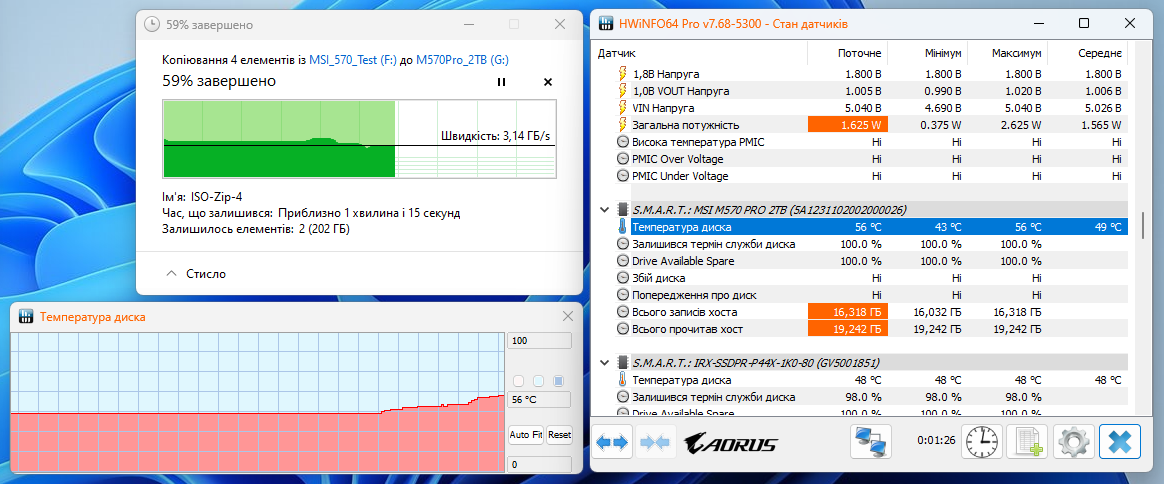Click the status icon beside Збій диска
The height and width of the screenshot is (484, 1164).
point(622,278)
